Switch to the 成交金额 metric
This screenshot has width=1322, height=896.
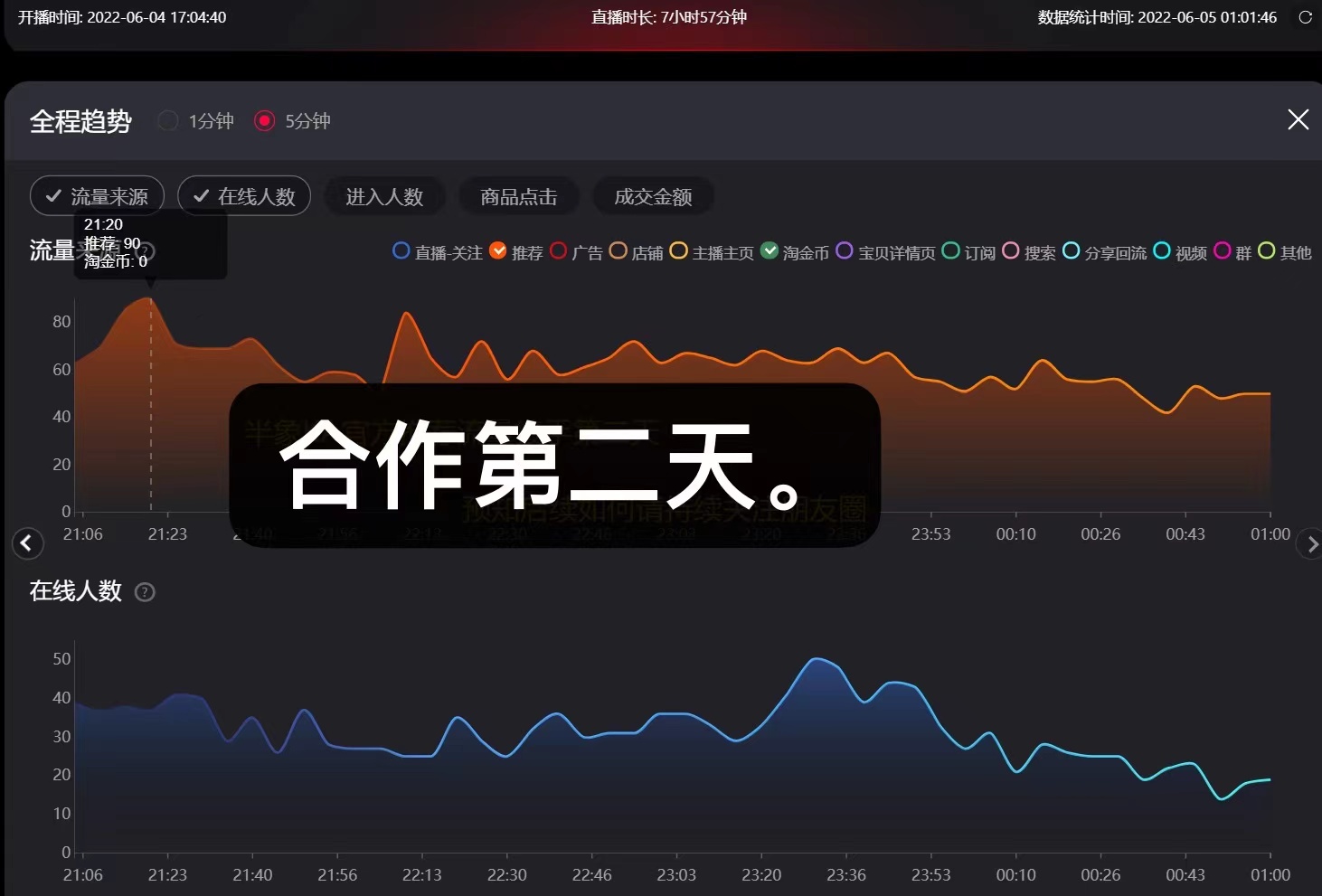click(x=653, y=196)
